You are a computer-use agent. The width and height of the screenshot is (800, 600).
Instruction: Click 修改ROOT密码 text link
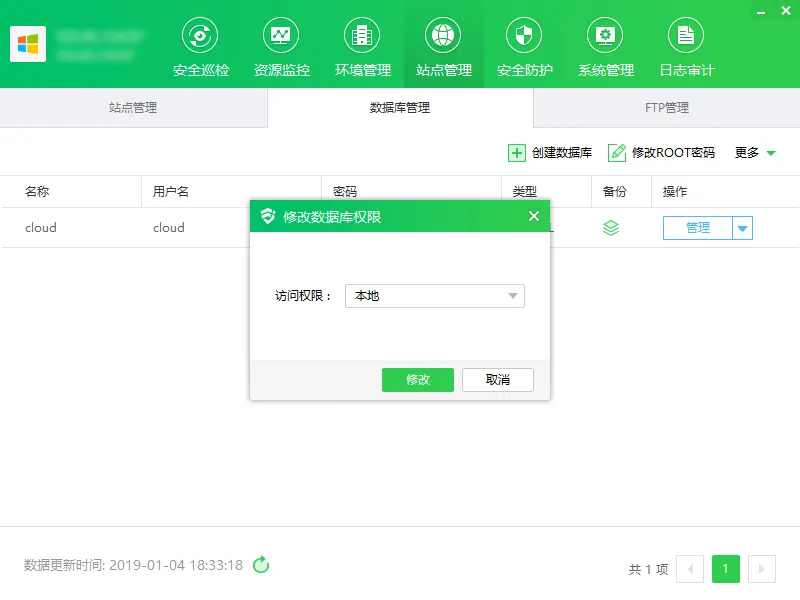673,153
